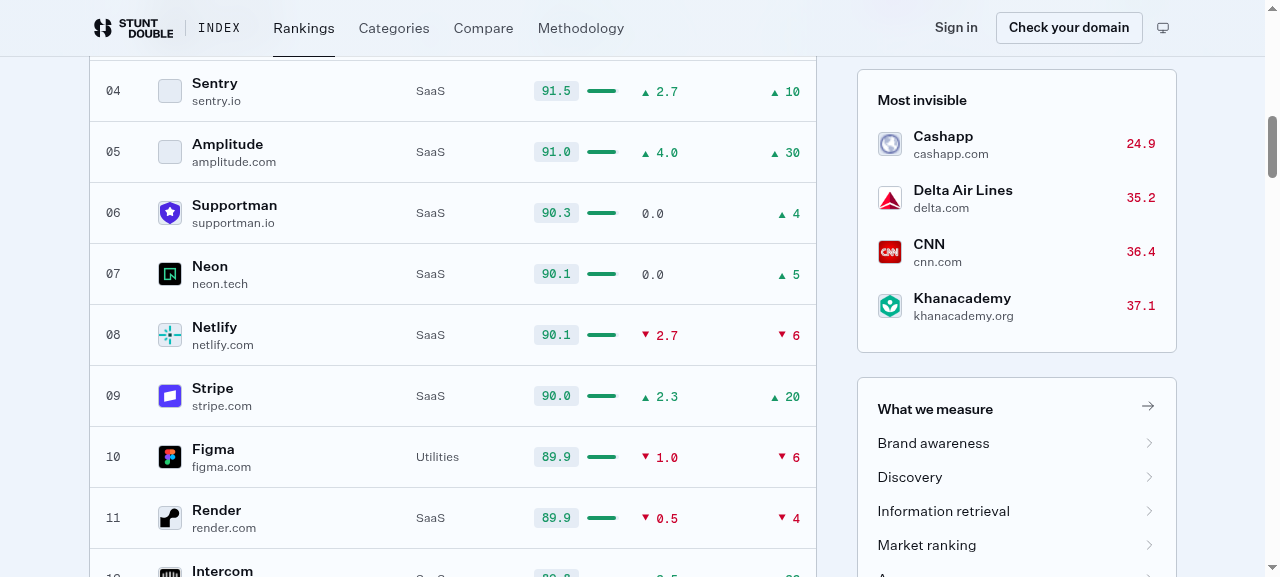Click Cashapp in Most invisible list
1280x577 pixels.
(x=943, y=136)
